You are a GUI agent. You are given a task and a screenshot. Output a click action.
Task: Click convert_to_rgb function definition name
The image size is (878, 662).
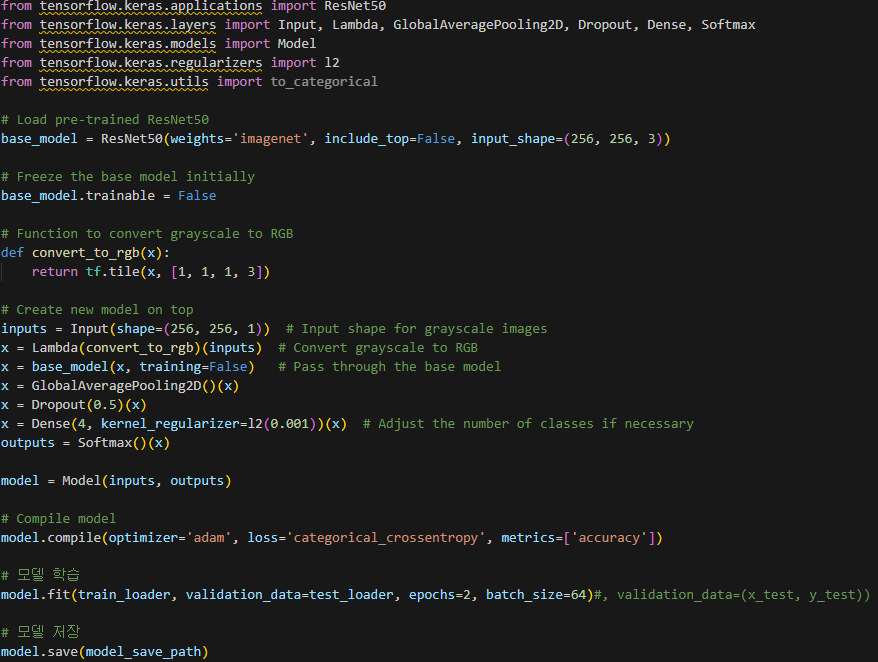click(x=86, y=253)
